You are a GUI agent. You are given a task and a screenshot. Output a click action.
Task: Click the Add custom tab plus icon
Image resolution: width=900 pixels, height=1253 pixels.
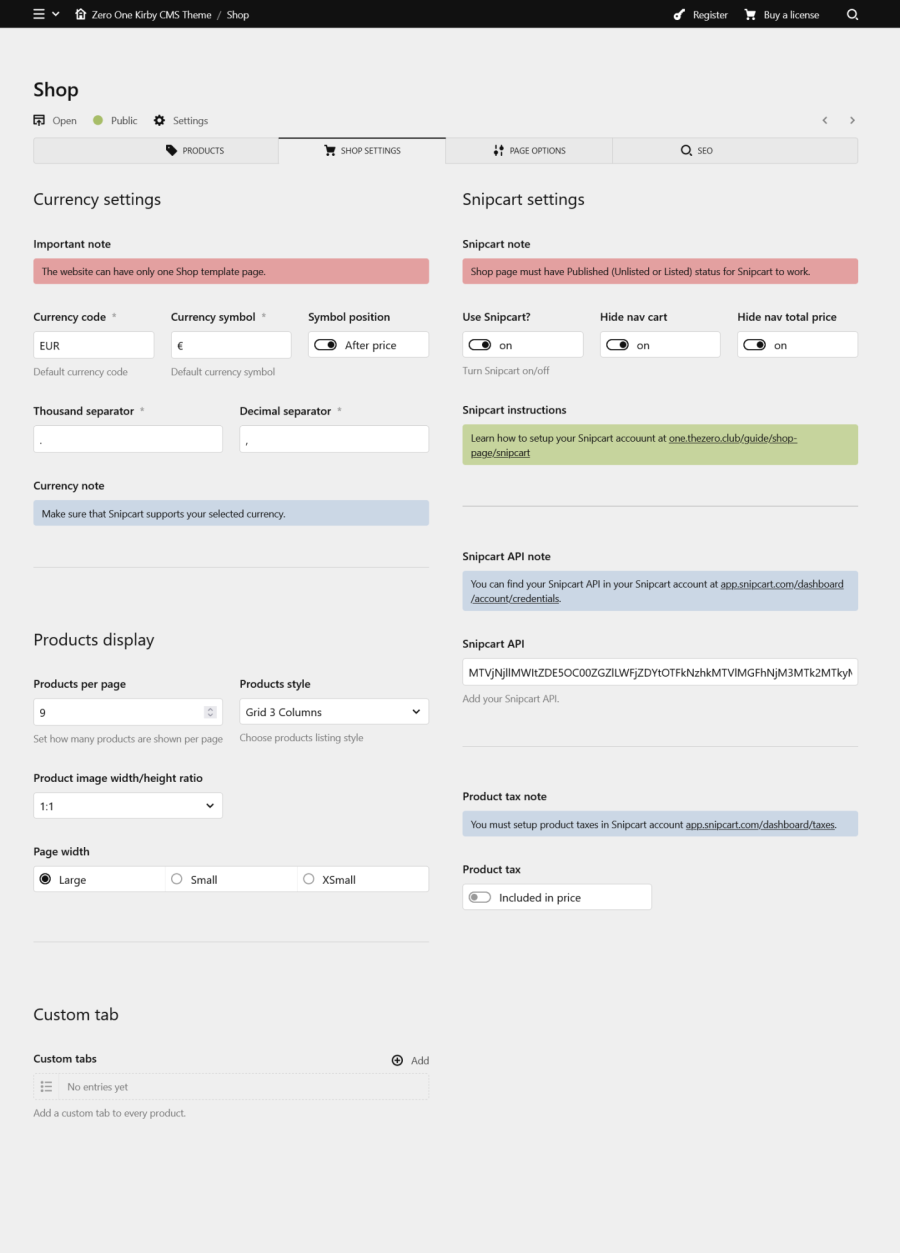point(397,1060)
